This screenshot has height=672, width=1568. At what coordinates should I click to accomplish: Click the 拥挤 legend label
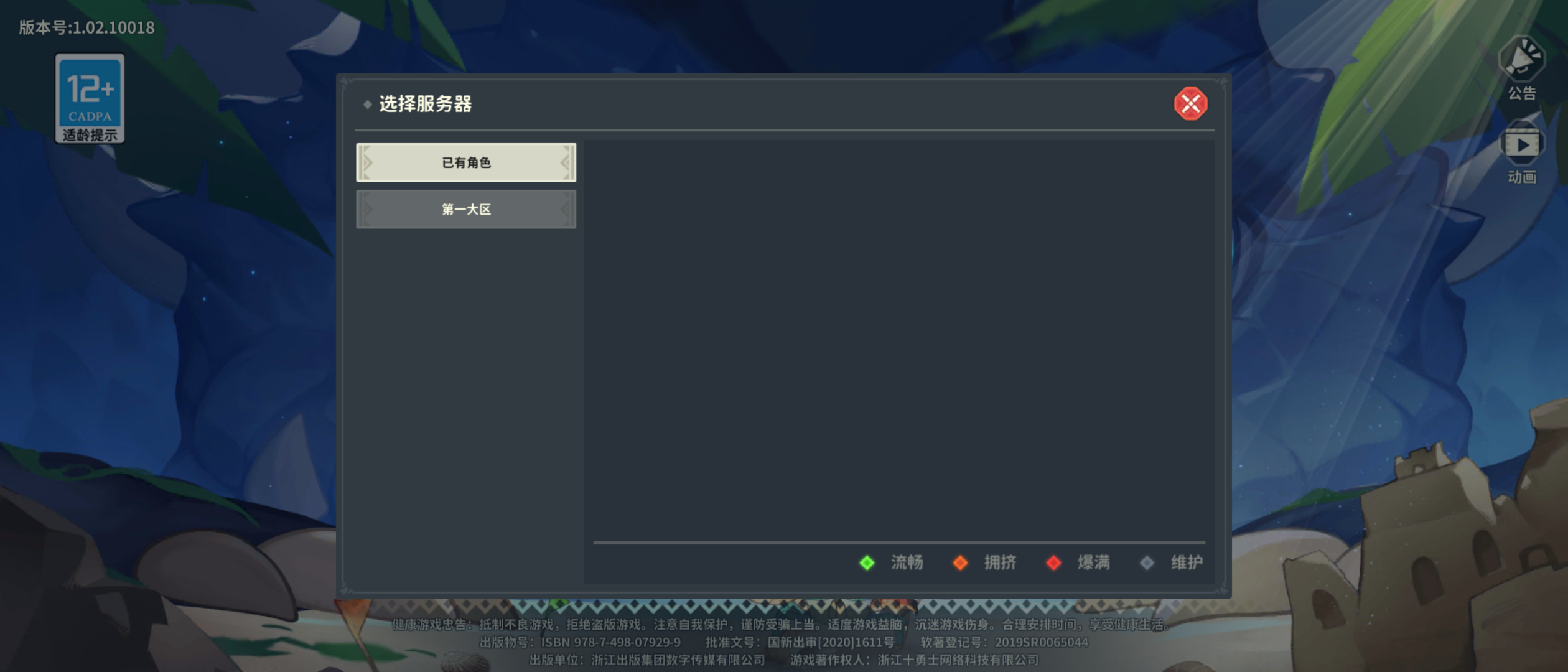coord(1001,562)
